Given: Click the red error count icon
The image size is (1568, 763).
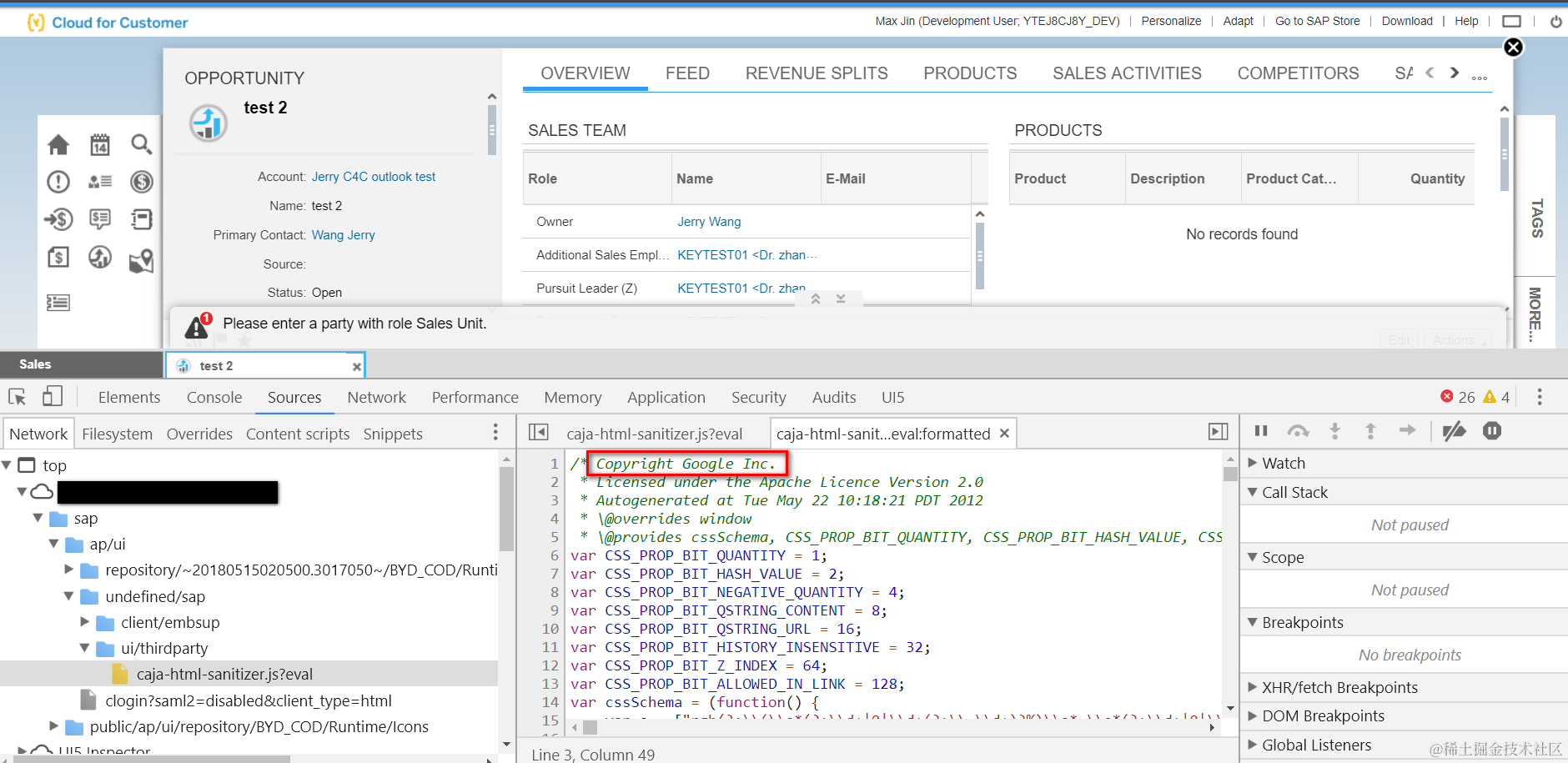Looking at the screenshot, I should tap(1447, 396).
